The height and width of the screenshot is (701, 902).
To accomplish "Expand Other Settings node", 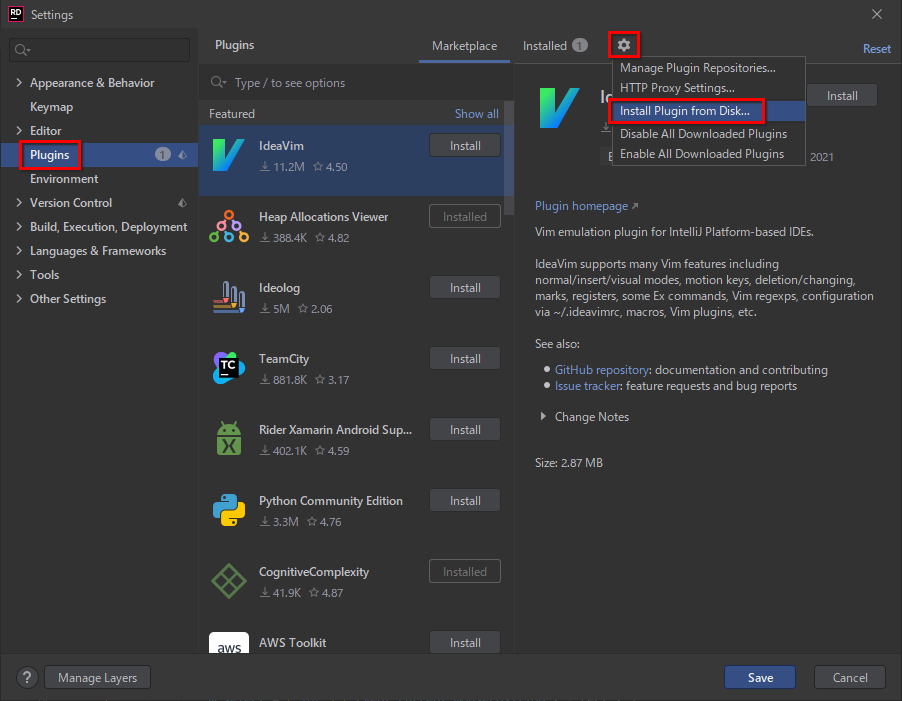I will tap(19, 298).
